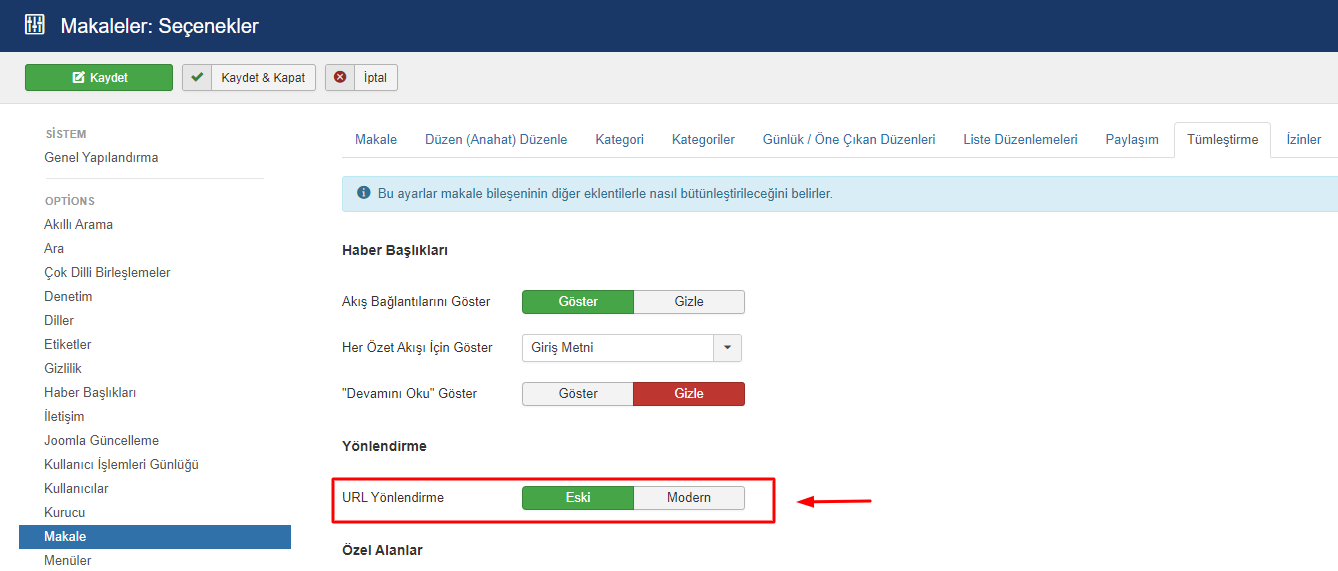Open the Paylaşım tab
Viewport: 1338px width, 571px height.
[1131, 140]
